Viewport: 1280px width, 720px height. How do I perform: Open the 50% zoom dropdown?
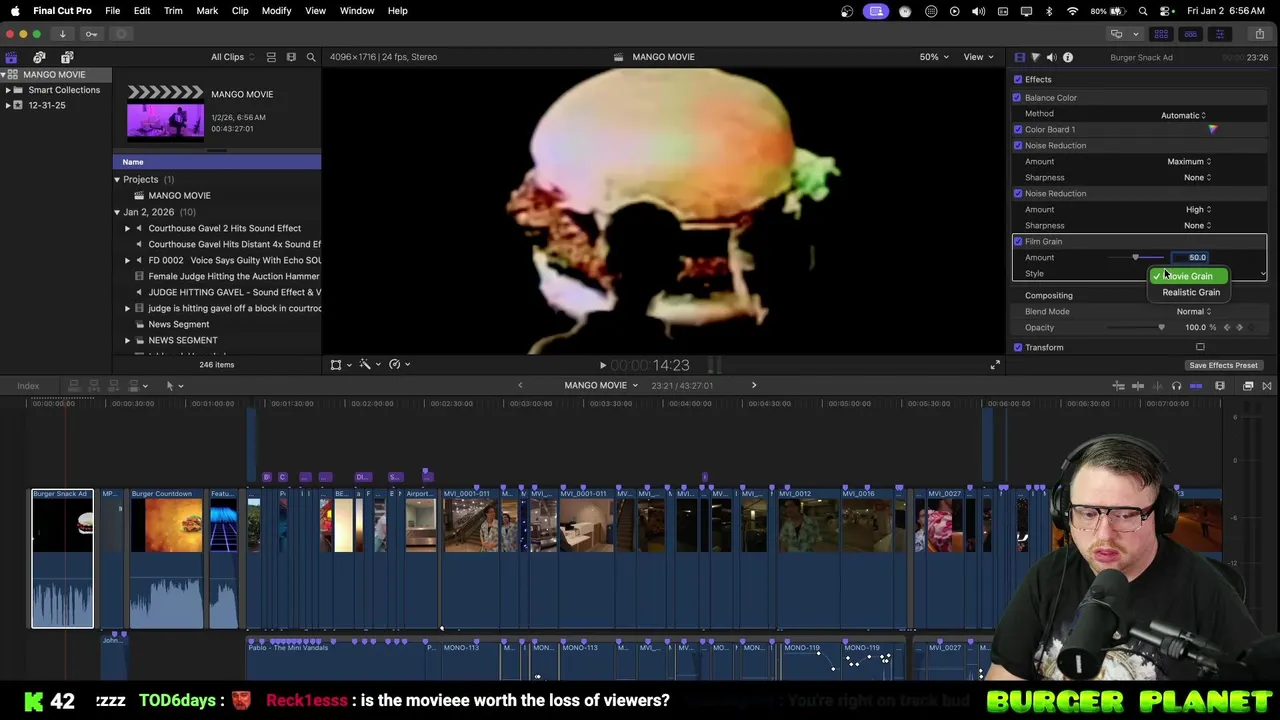click(934, 57)
